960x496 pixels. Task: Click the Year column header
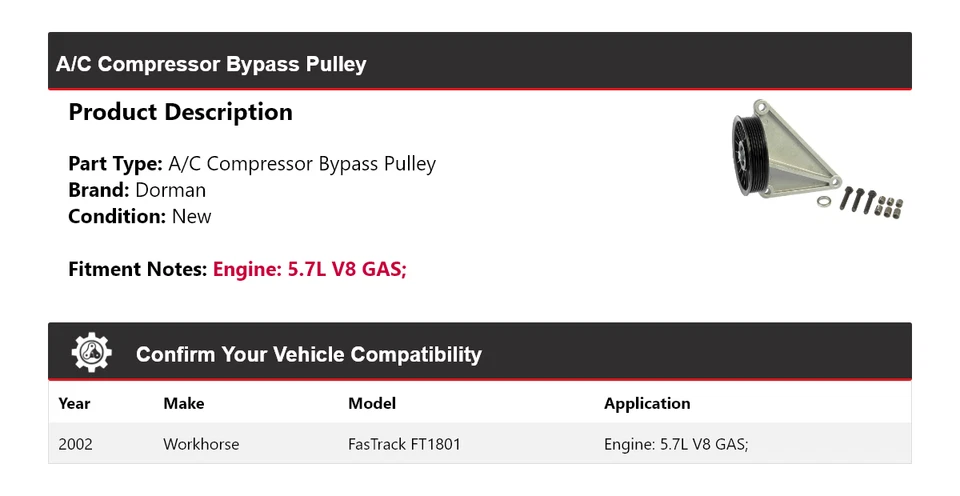point(74,404)
